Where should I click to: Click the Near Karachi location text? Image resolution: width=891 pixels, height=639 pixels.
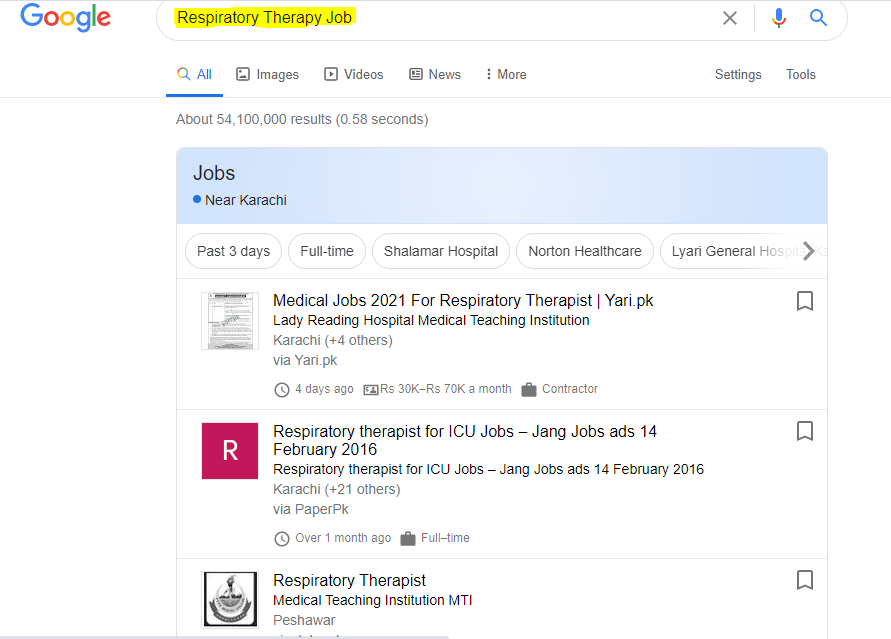click(x=245, y=201)
